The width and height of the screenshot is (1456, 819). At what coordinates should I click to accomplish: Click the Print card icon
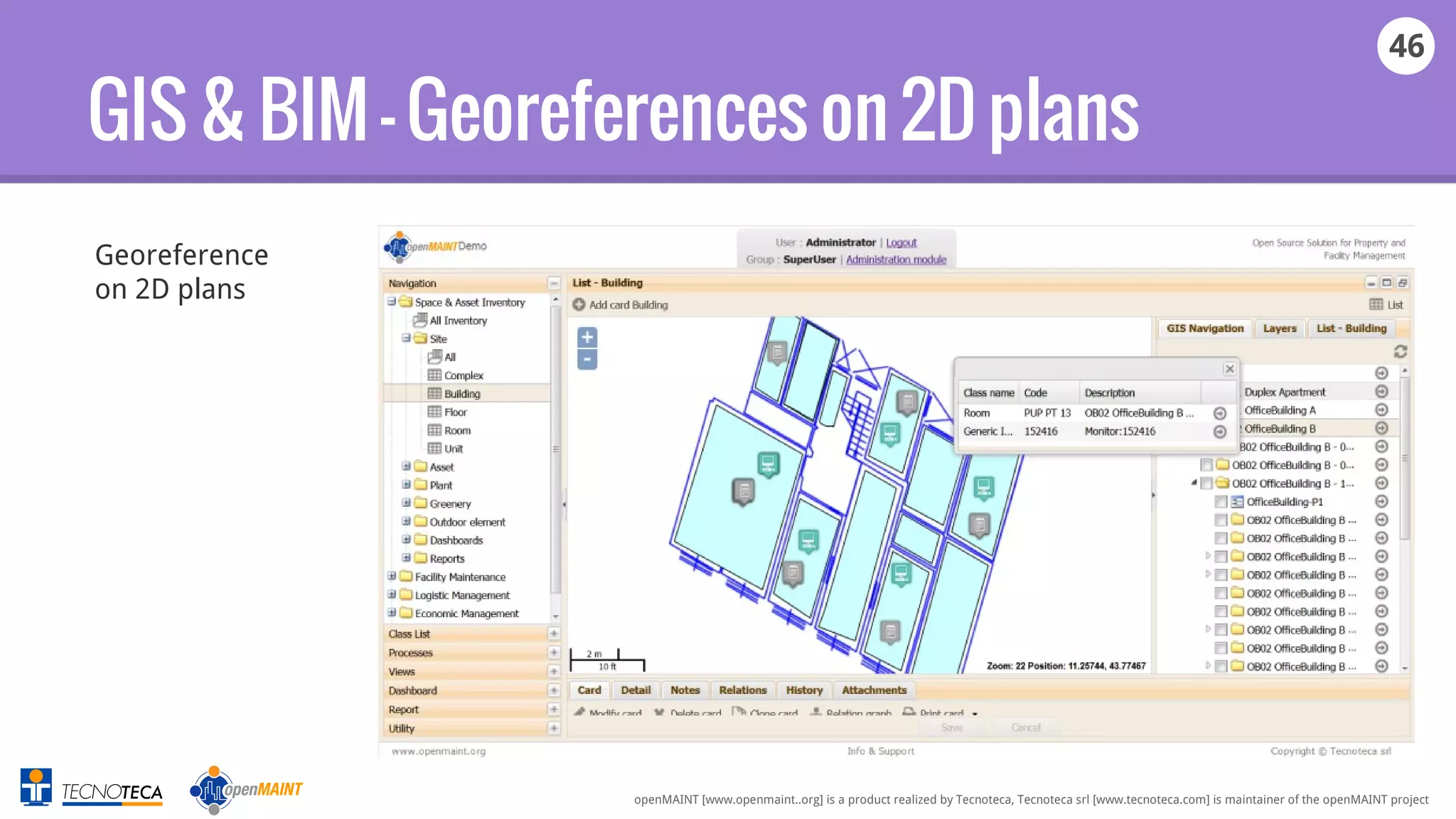909,712
